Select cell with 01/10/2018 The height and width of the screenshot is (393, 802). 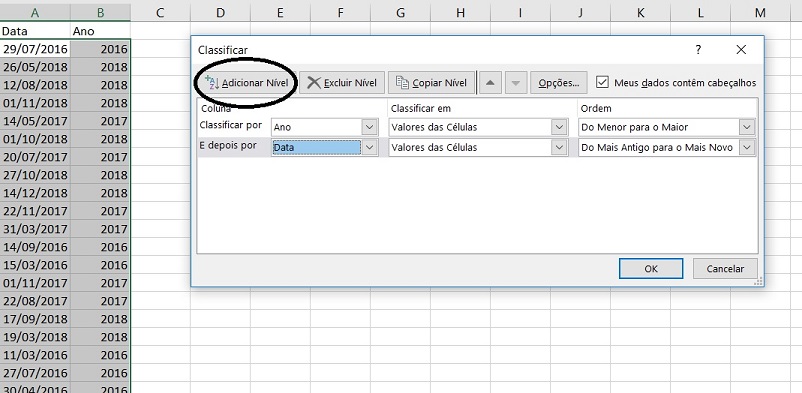point(35,139)
